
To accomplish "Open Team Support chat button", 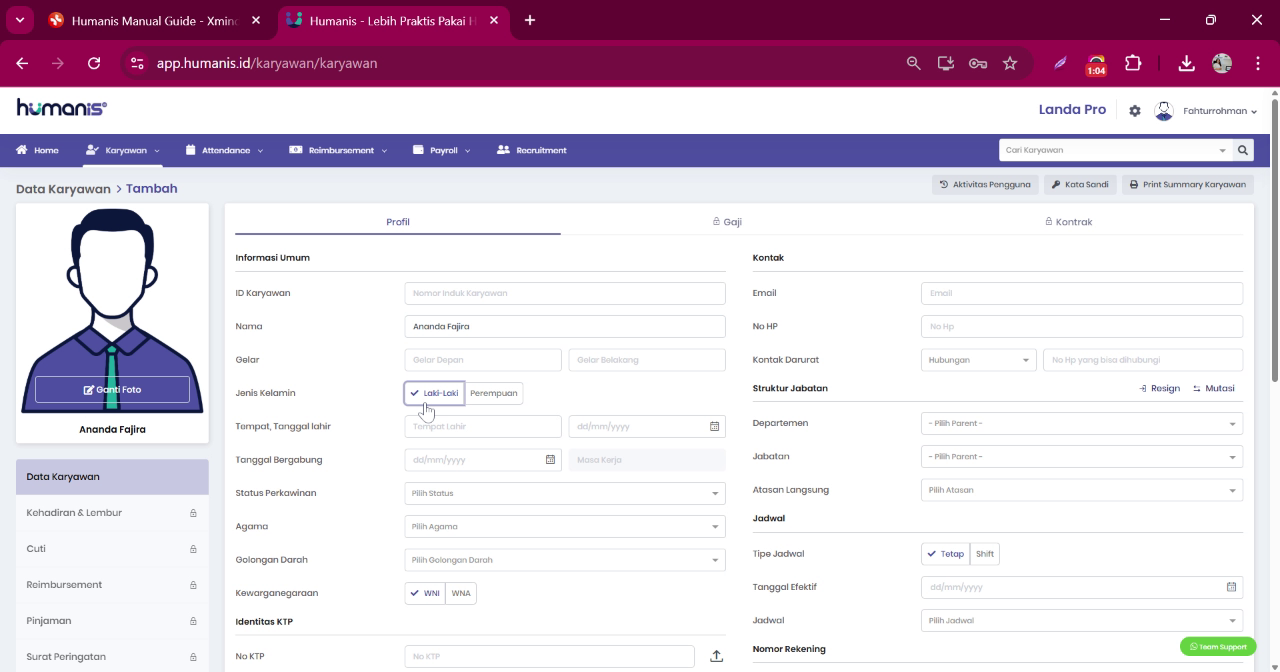I will click(x=1218, y=647).
